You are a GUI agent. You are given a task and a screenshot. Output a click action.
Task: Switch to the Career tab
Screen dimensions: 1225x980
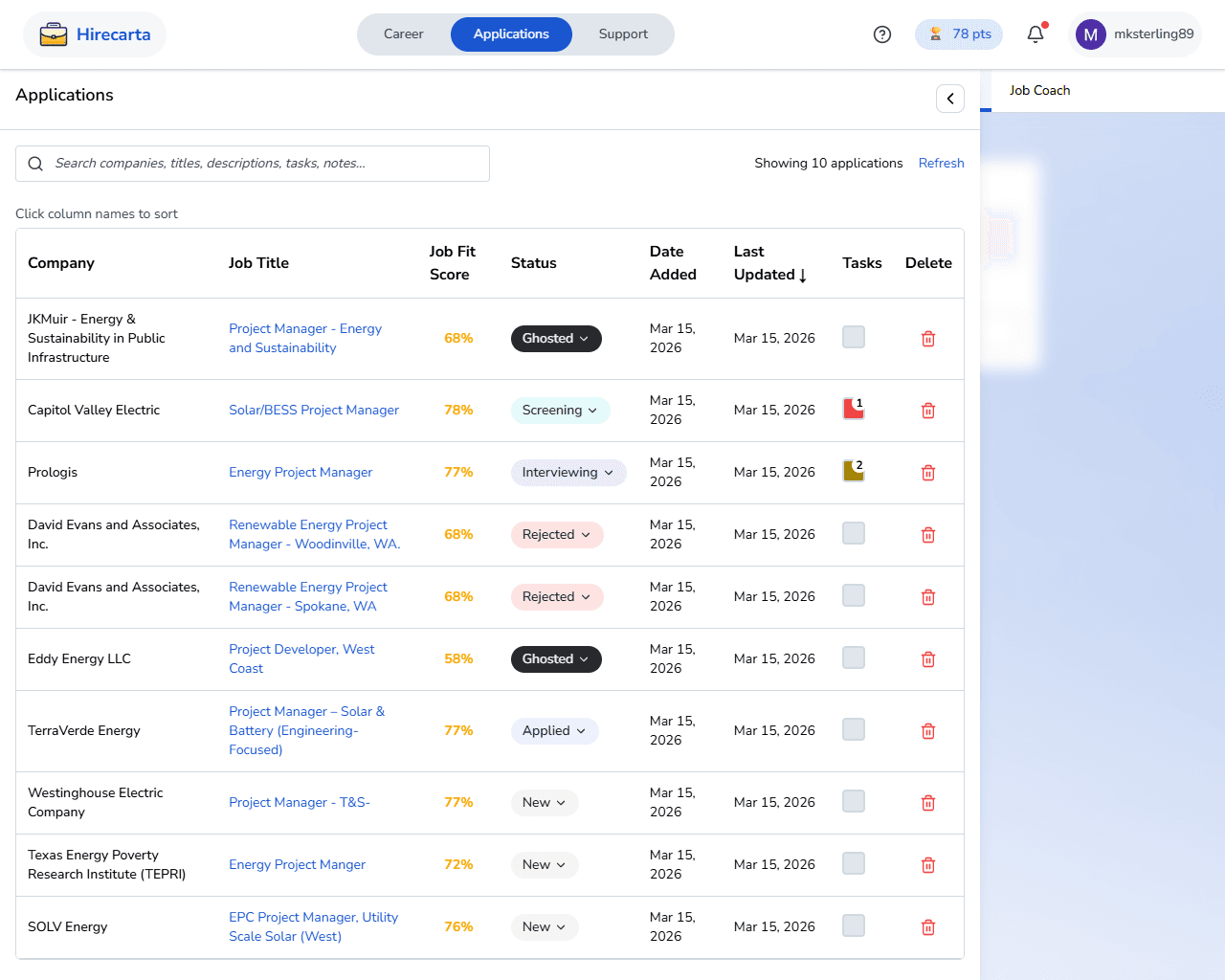click(x=403, y=34)
